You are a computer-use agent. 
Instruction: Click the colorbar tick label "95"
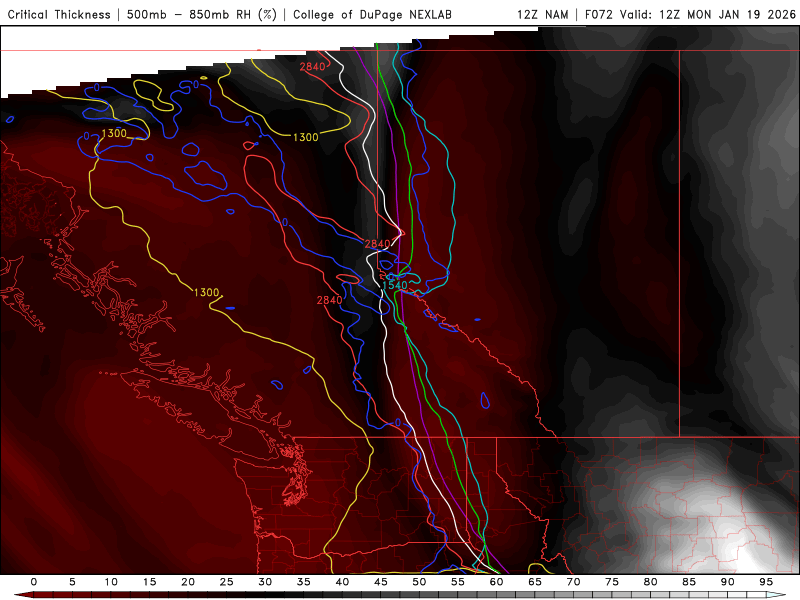pos(766,582)
